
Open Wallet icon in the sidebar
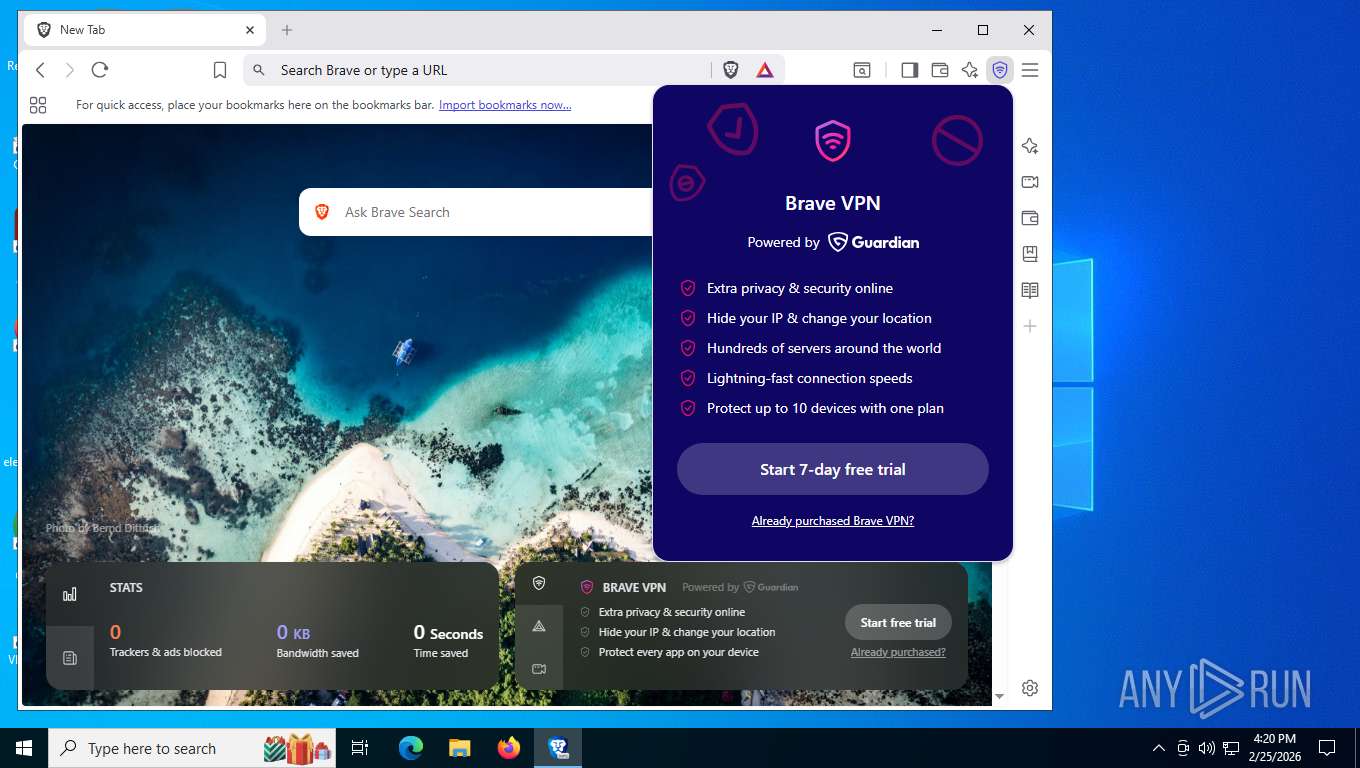[1030, 218]
